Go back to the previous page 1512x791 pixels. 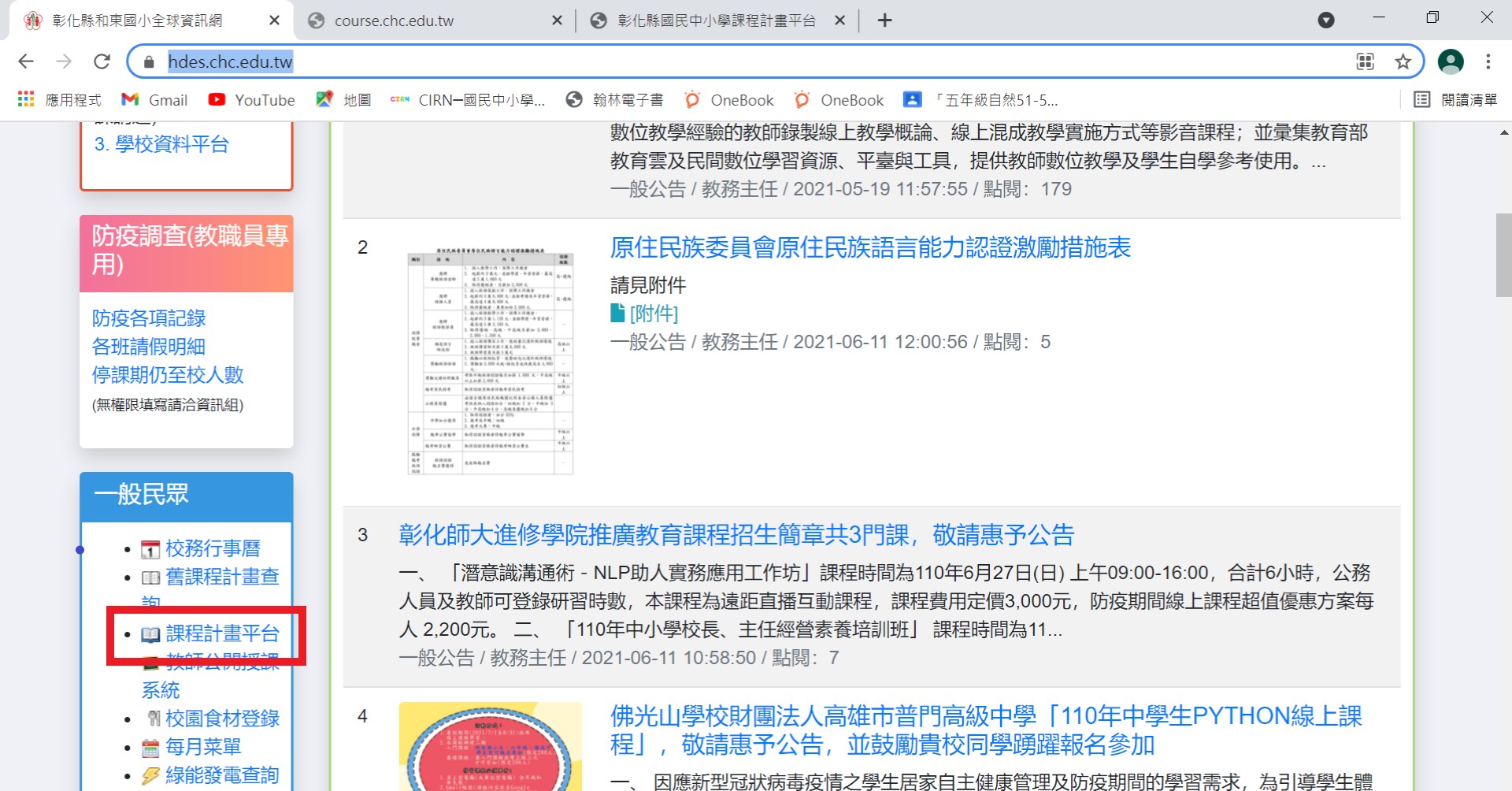(x=26, y=61)
